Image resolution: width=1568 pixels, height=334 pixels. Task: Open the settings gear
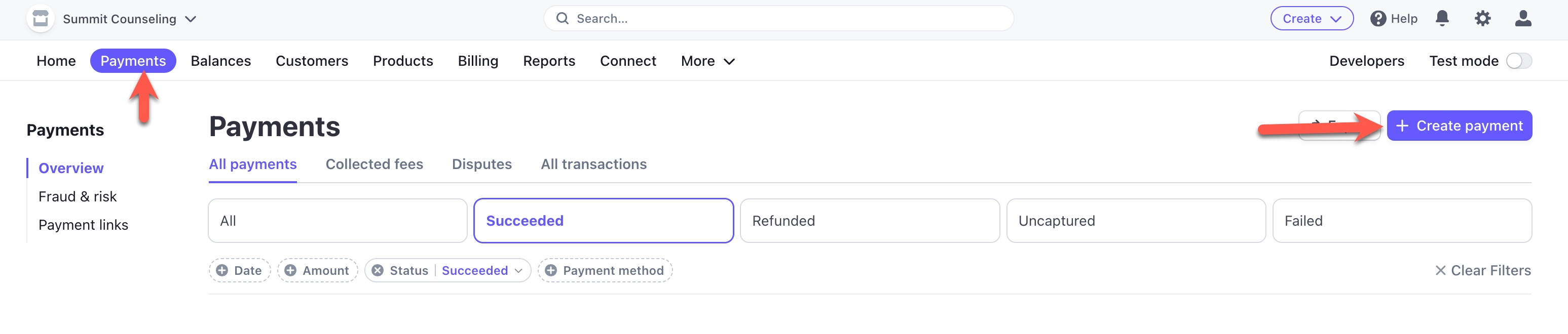[1483, 19]
